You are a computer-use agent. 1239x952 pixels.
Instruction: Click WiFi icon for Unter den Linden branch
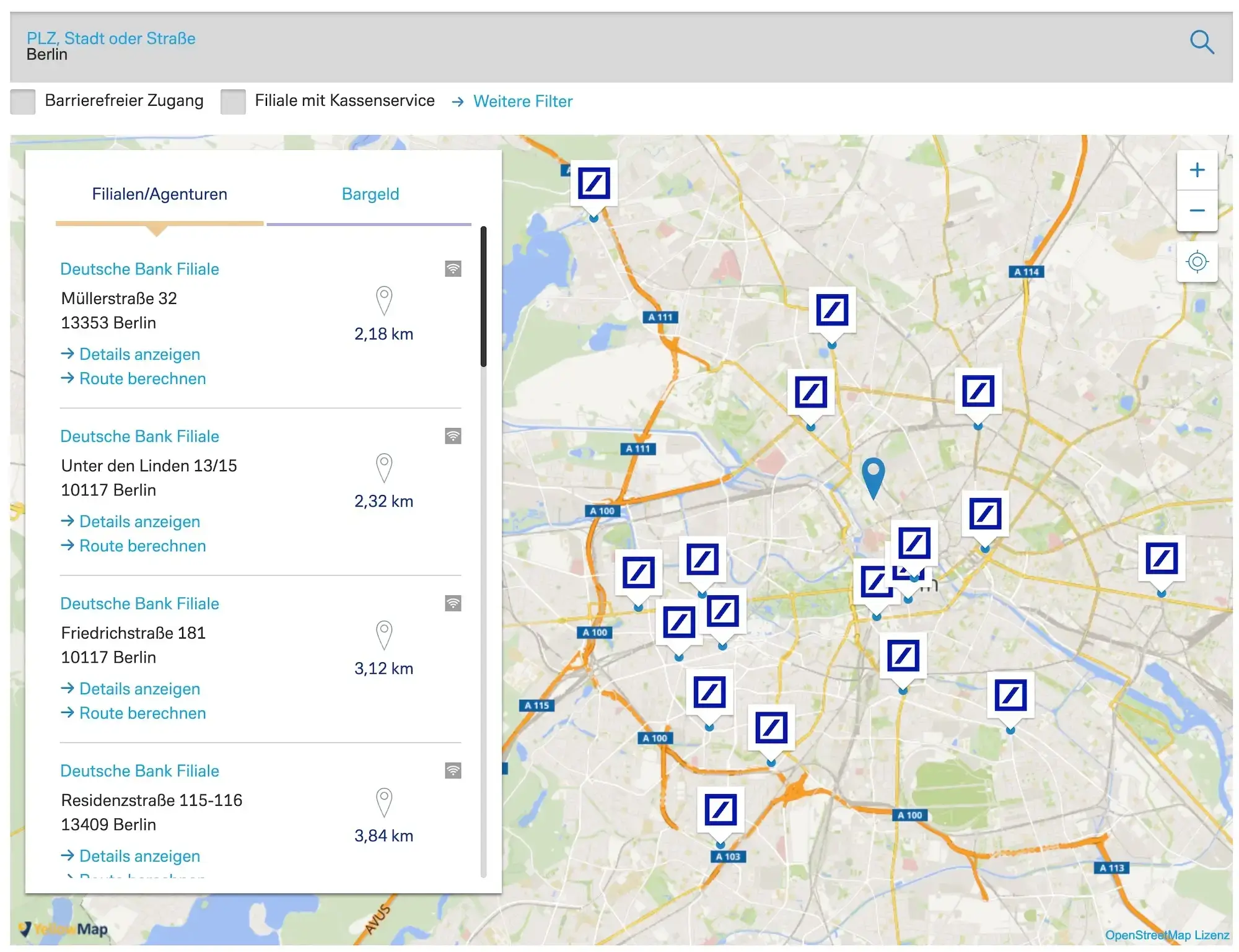(453, 436)
